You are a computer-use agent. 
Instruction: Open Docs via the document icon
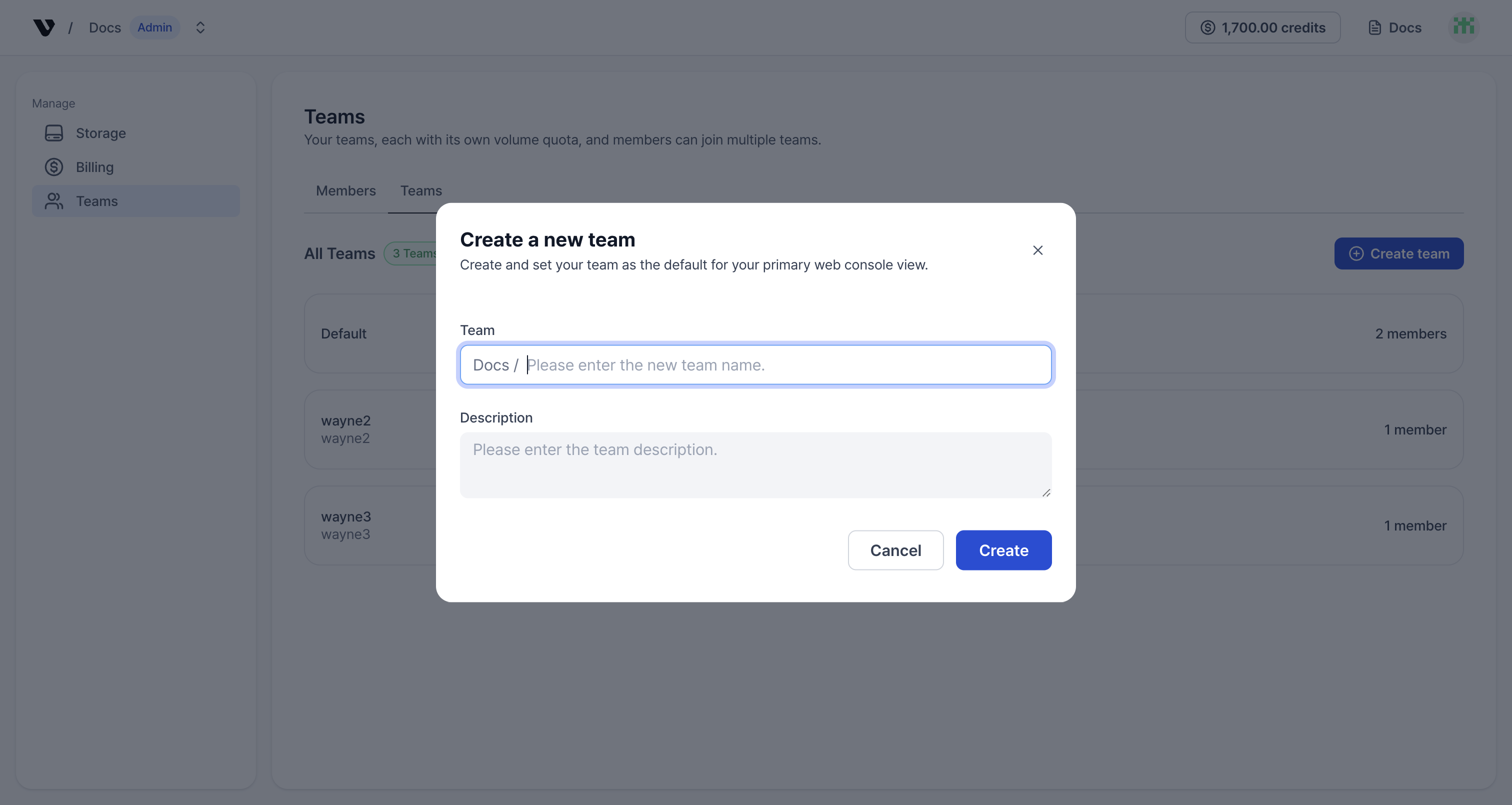[1374, 27]
